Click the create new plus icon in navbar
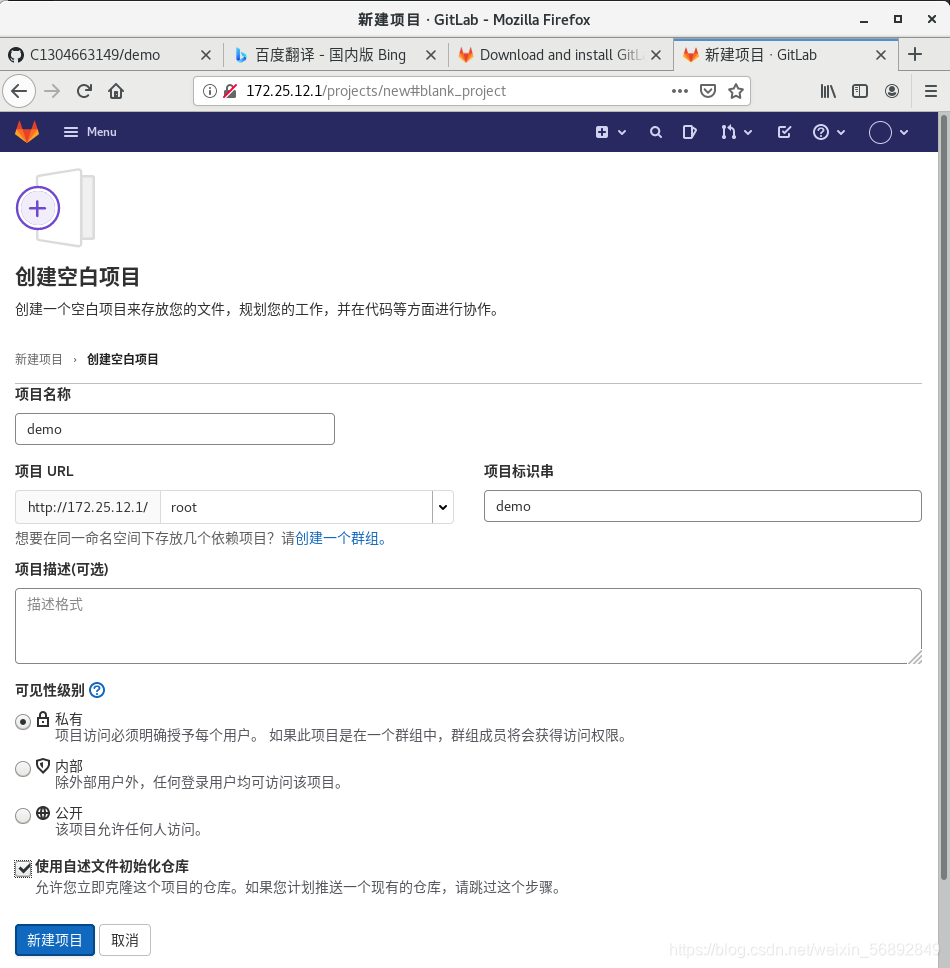This screenshot has width=950, height=968. 602,132
